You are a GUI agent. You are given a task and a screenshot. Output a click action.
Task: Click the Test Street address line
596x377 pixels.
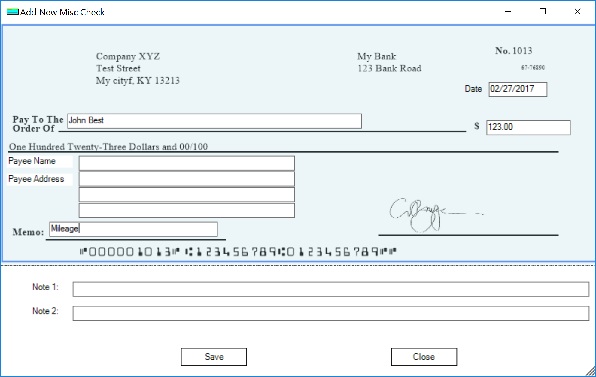tap(118, 68)
